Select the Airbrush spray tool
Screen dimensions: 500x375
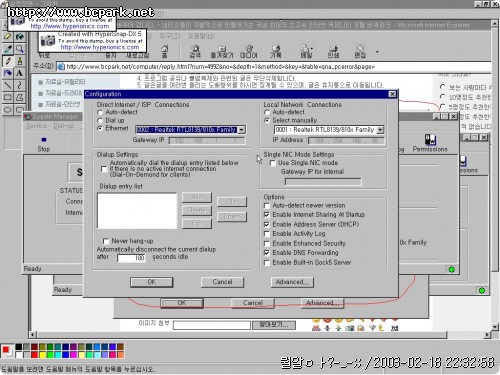[x=8, y=73]
